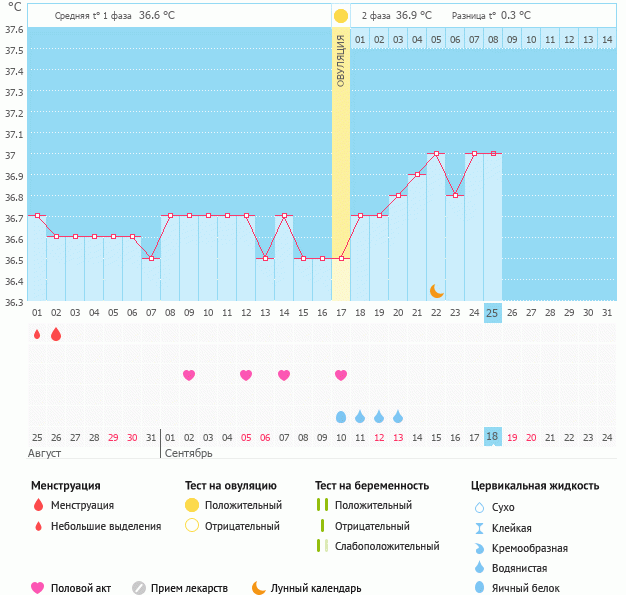Select the highlighted cycle day 25
626x595 pixels.
click(x=492, y=313)
